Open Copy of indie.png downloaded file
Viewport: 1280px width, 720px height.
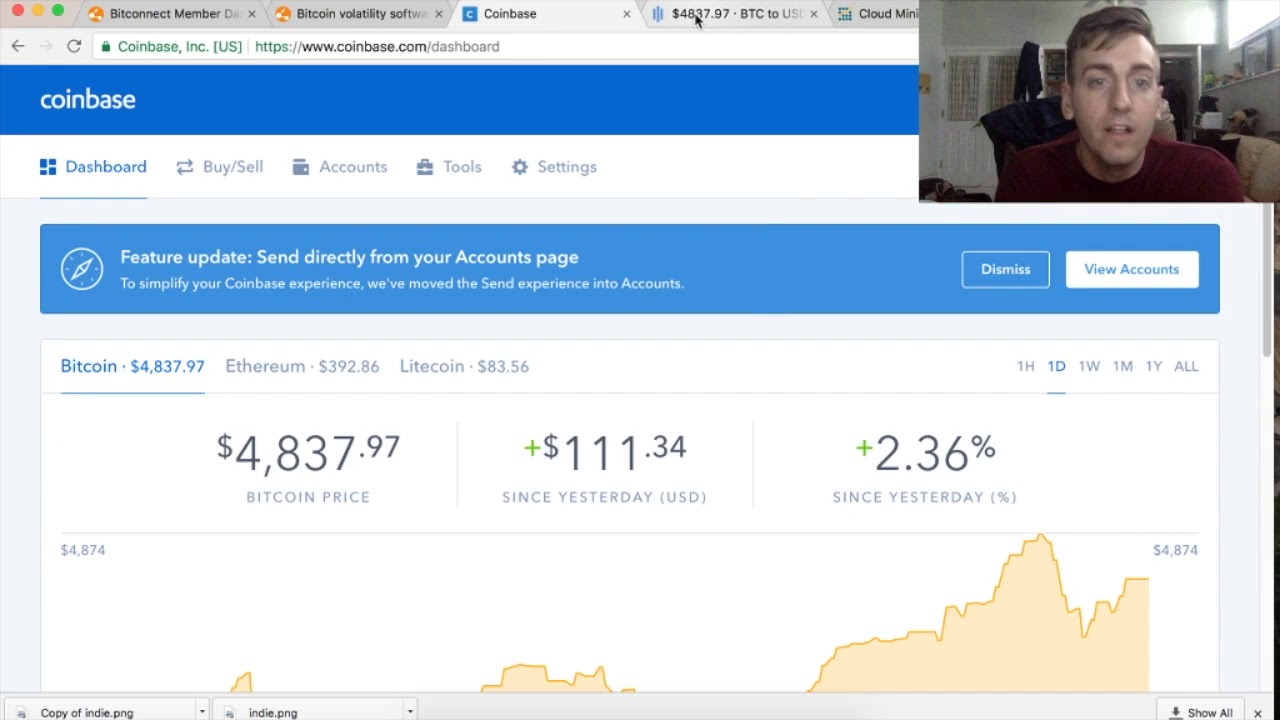click(x=86, y=712)
